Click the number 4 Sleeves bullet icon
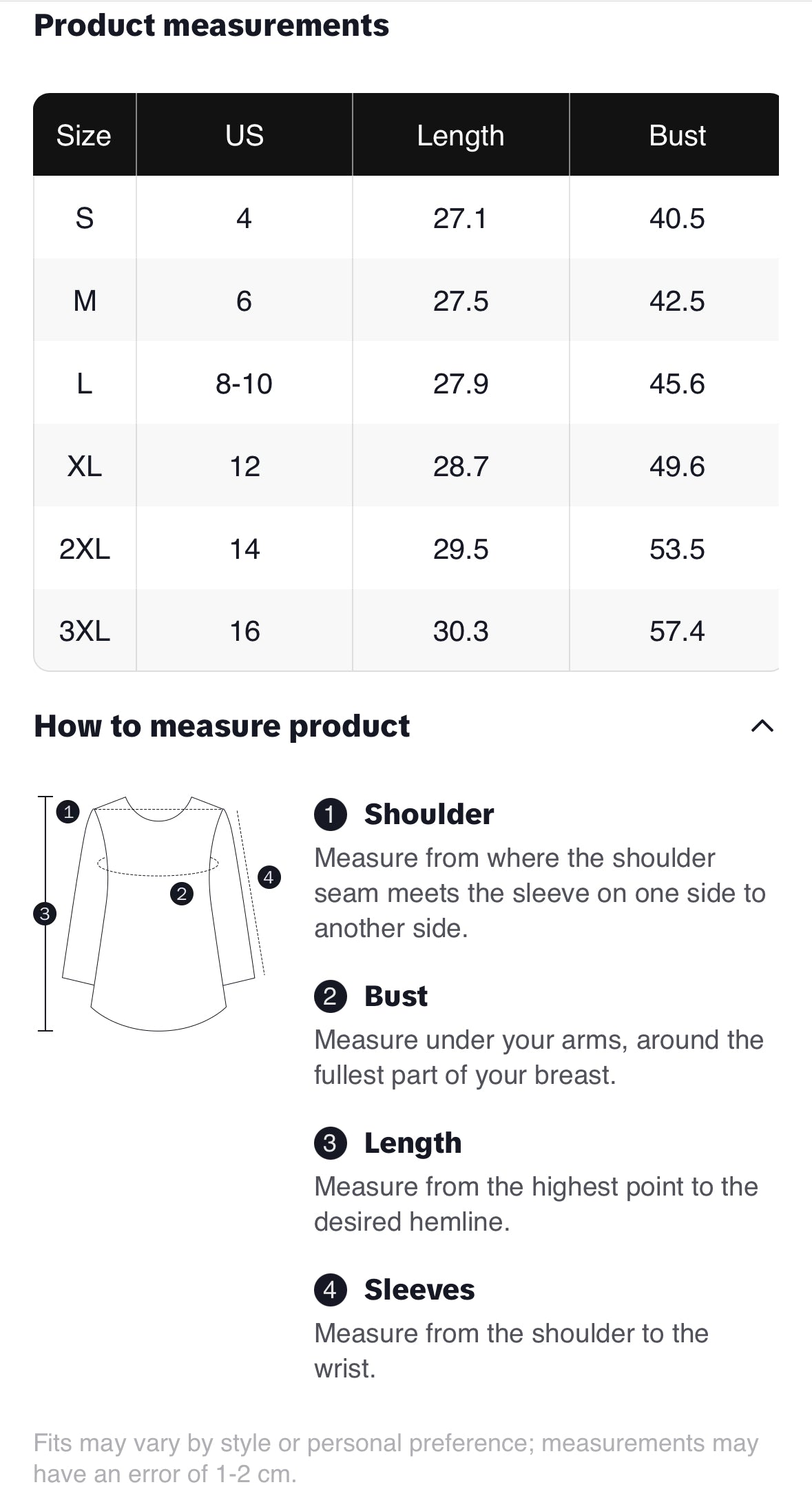Viewport: 812px width, 1507px height. coord(330,1290)
